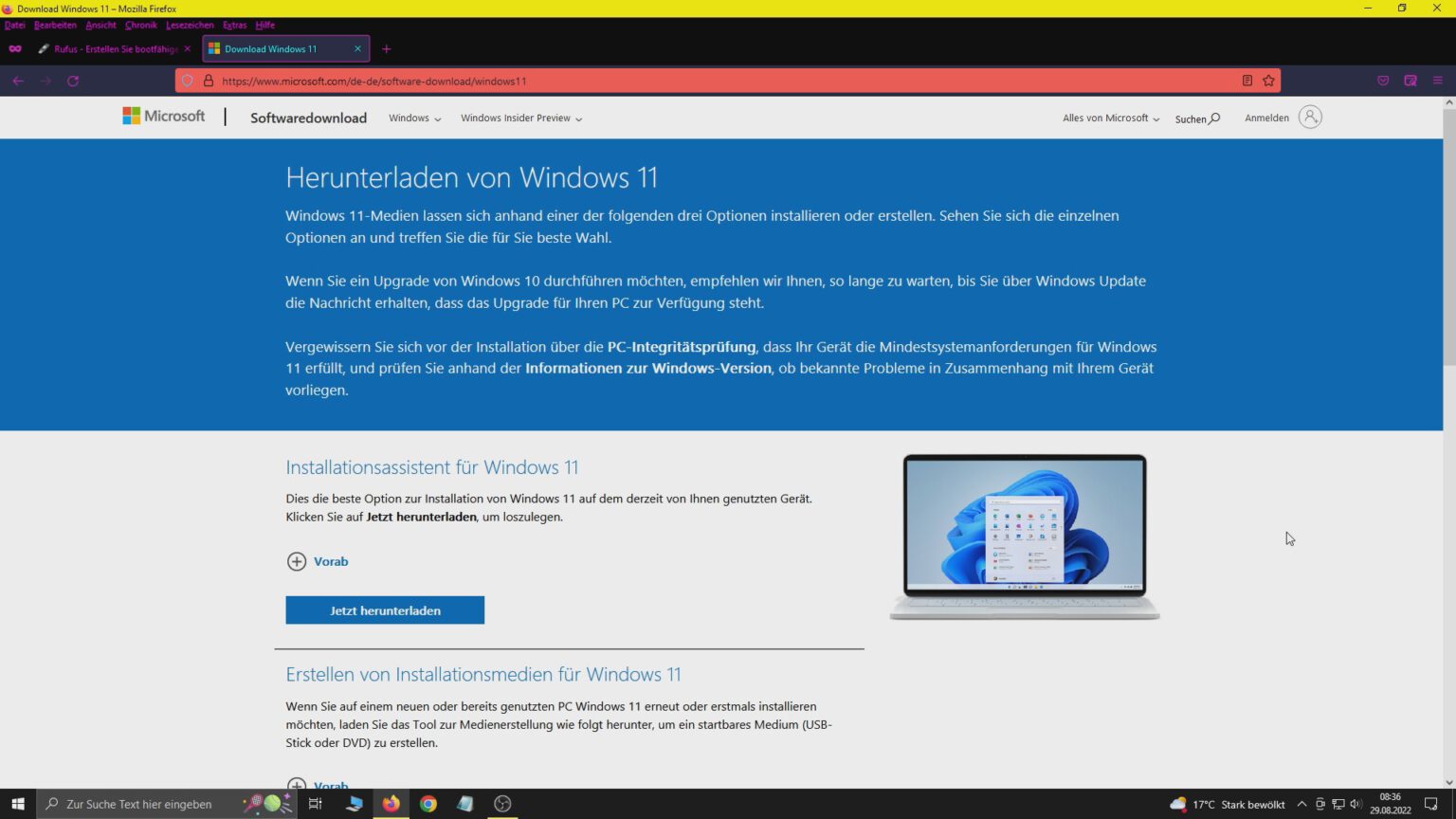Open the Extras menu
1456x819 pixels.
[x=235, y=25]
